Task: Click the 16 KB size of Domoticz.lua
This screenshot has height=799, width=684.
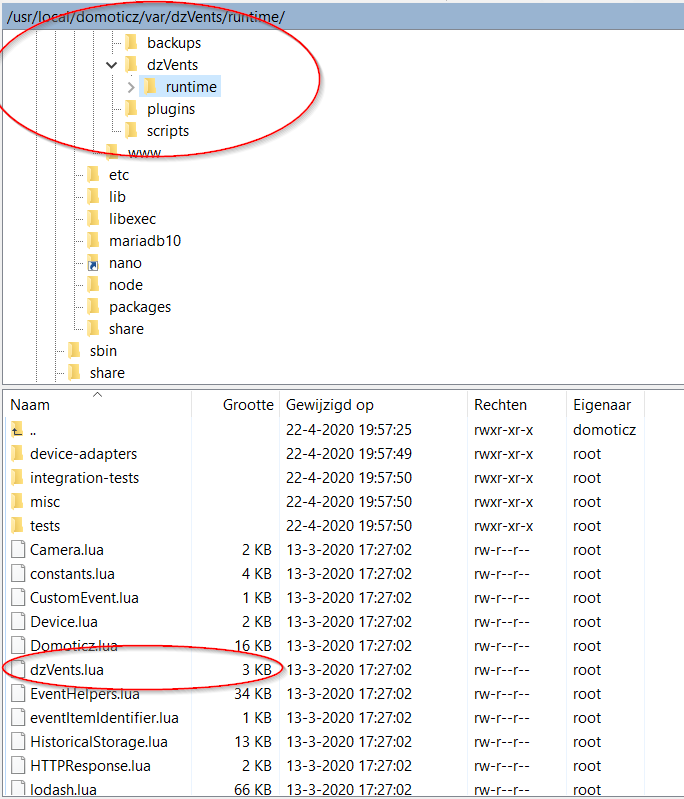Action: [253, 646]
